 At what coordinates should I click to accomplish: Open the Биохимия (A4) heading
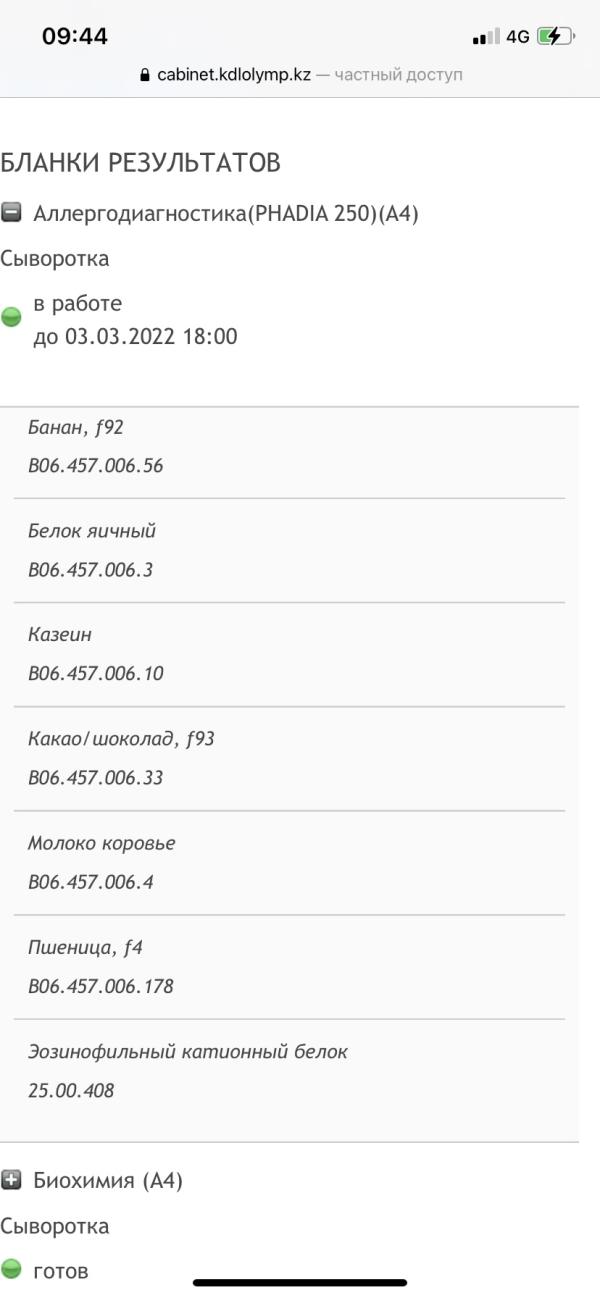[x=108, y=1181]
